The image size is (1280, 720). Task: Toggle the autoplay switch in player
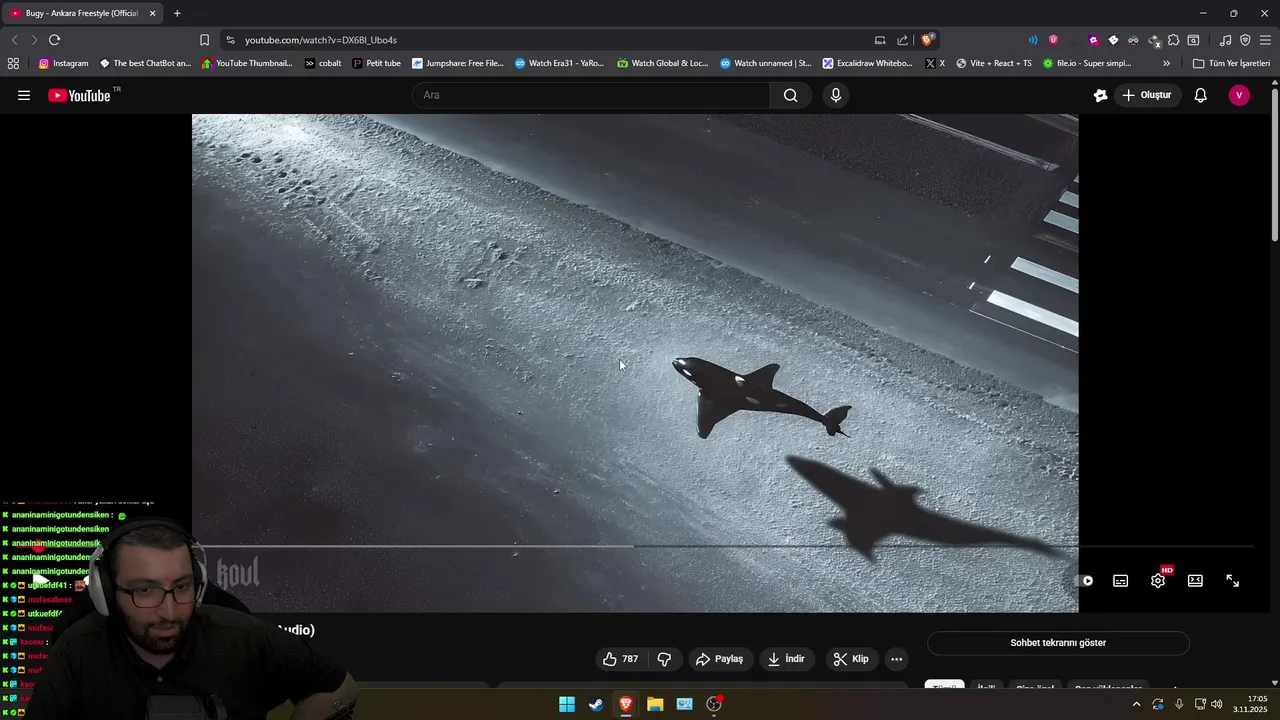click(1085, 581)
